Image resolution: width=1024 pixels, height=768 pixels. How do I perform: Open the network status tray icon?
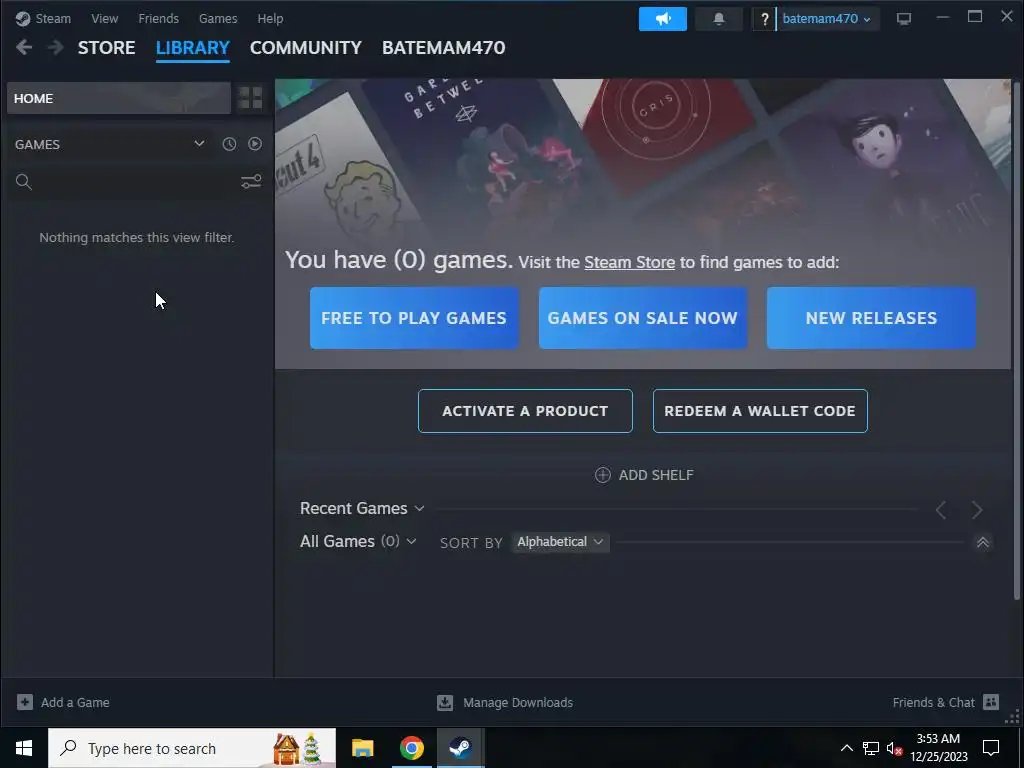[x=871, y=748]
